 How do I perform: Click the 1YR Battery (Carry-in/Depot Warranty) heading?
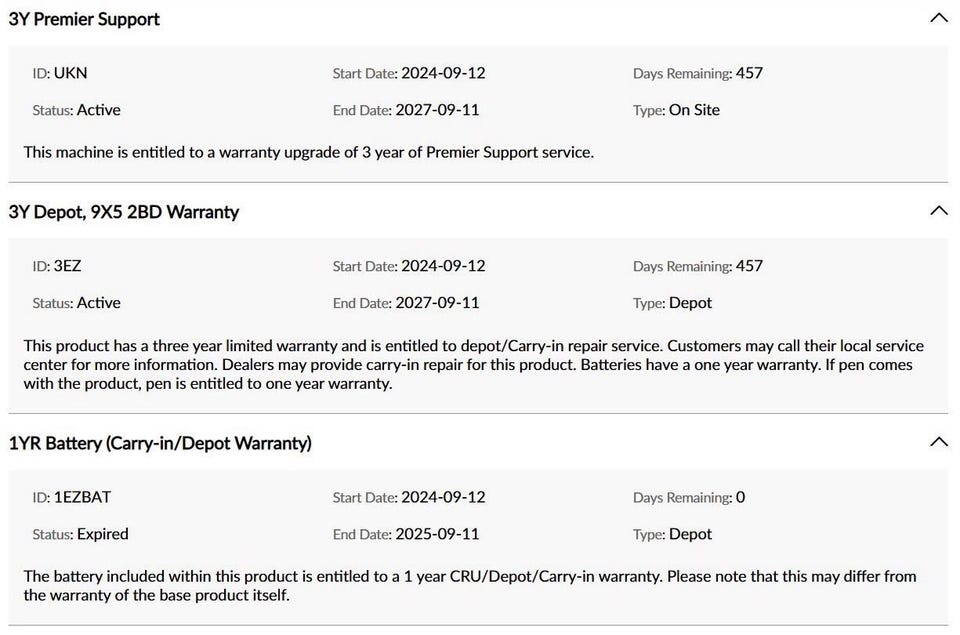click(160, 443)
